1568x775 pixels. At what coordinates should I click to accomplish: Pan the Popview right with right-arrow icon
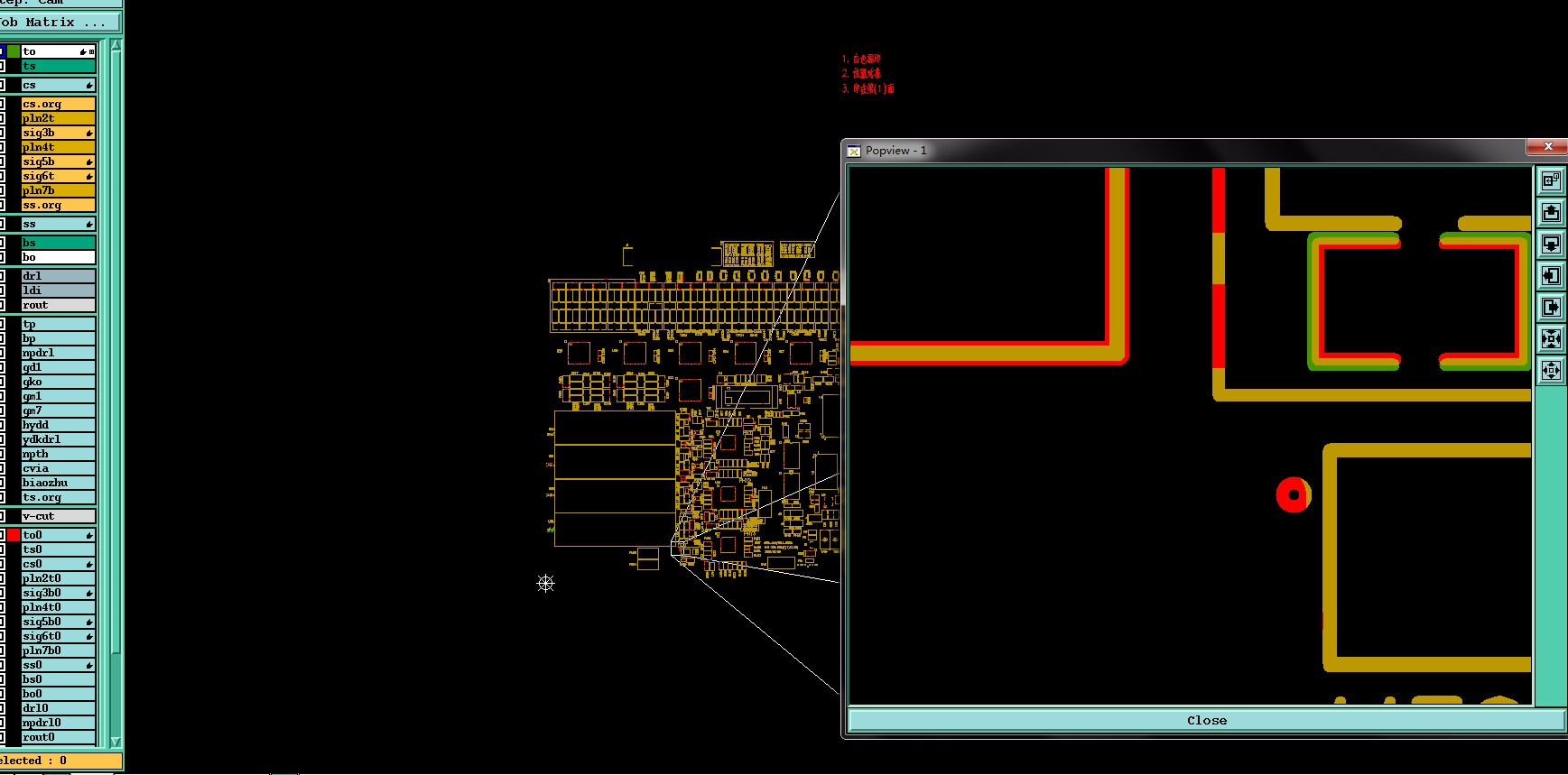(x=1551, y=308)
